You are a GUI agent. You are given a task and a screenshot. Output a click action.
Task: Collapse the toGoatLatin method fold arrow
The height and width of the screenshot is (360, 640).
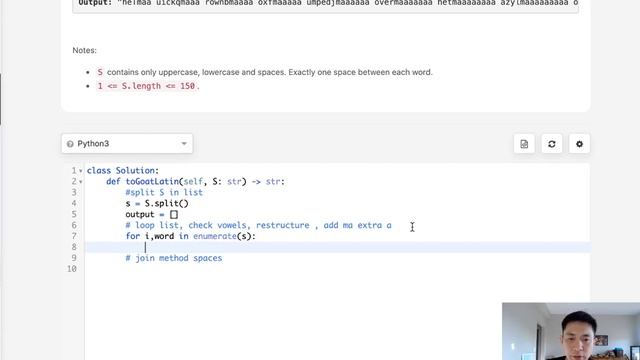(81, 182)
